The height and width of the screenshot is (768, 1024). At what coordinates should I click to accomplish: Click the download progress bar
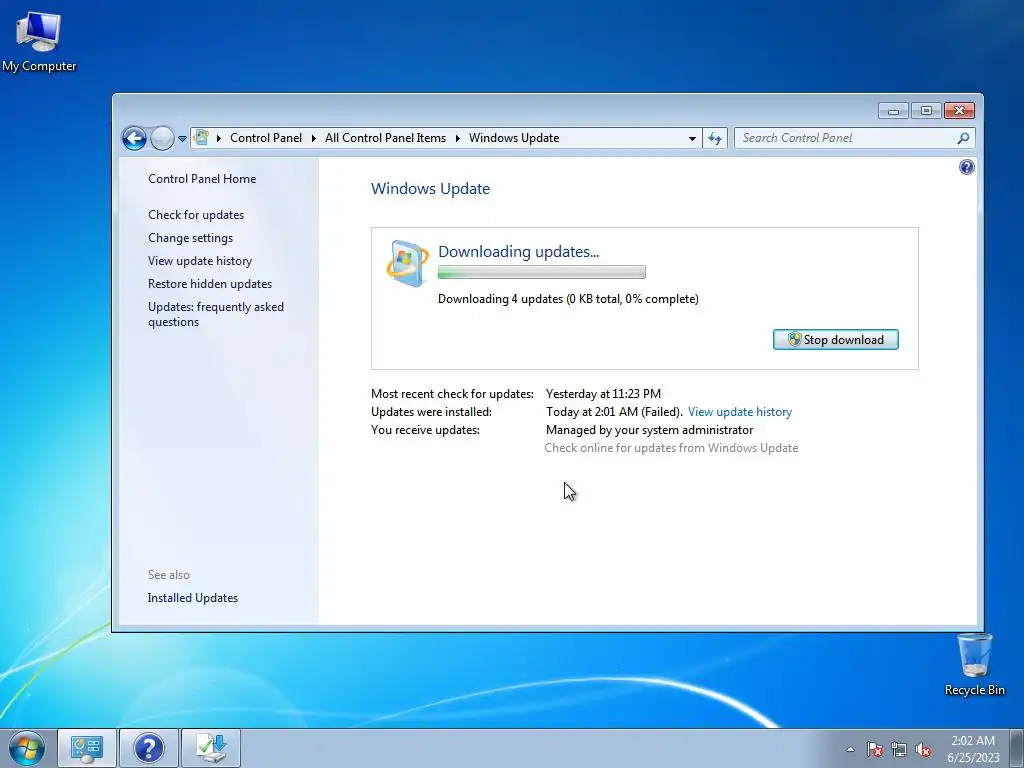tap(541, 272)
